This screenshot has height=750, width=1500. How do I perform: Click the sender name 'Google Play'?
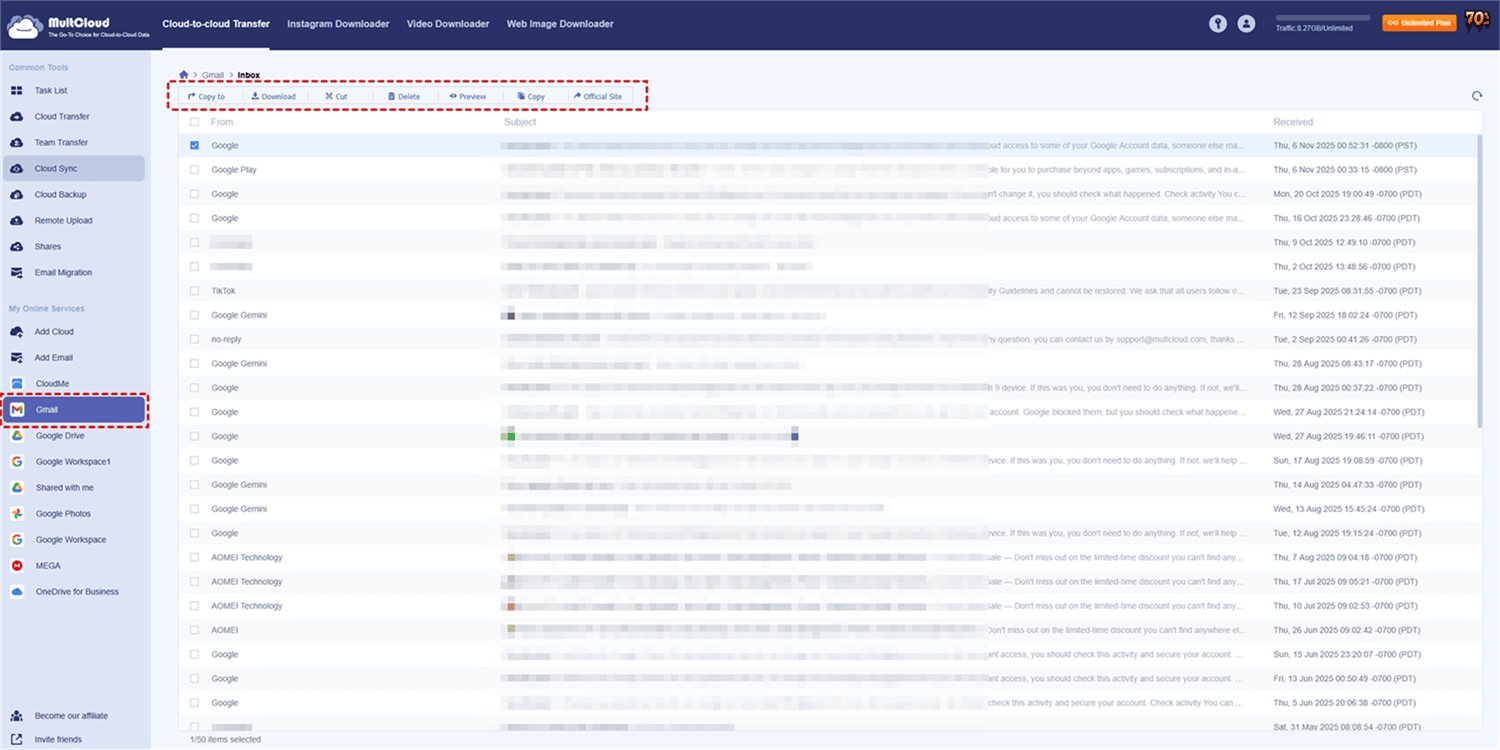click(234, 170)
